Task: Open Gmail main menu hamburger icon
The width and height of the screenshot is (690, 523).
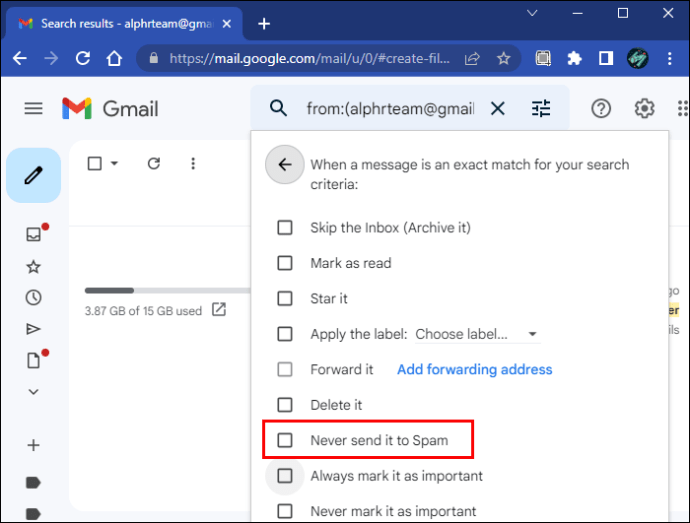Action: click(33, 108)
